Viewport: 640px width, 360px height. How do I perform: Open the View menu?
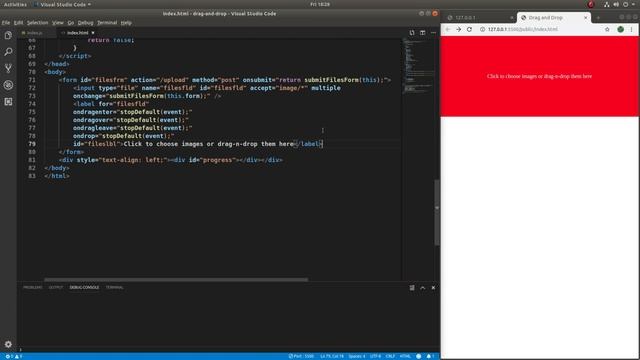tap(58, 23)
